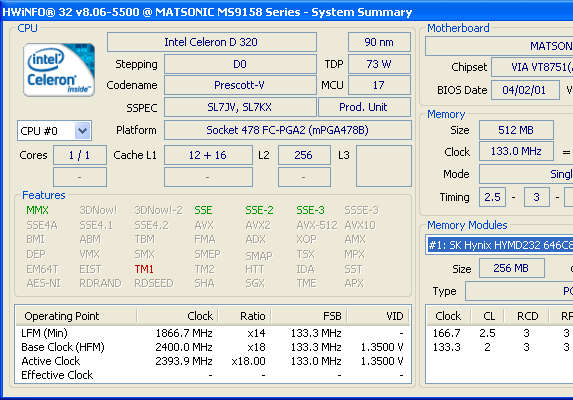Click the 90 nm process field
The width and height of the screenshot is (573, 400).
[379, 42]
